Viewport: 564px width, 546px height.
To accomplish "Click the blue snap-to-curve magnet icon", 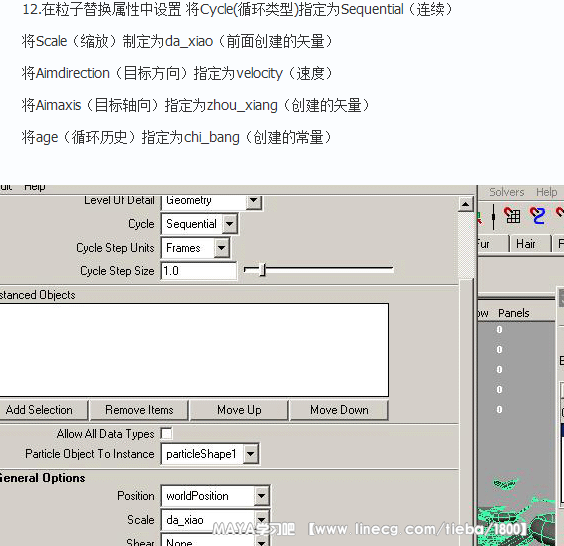I will (537, 215).
